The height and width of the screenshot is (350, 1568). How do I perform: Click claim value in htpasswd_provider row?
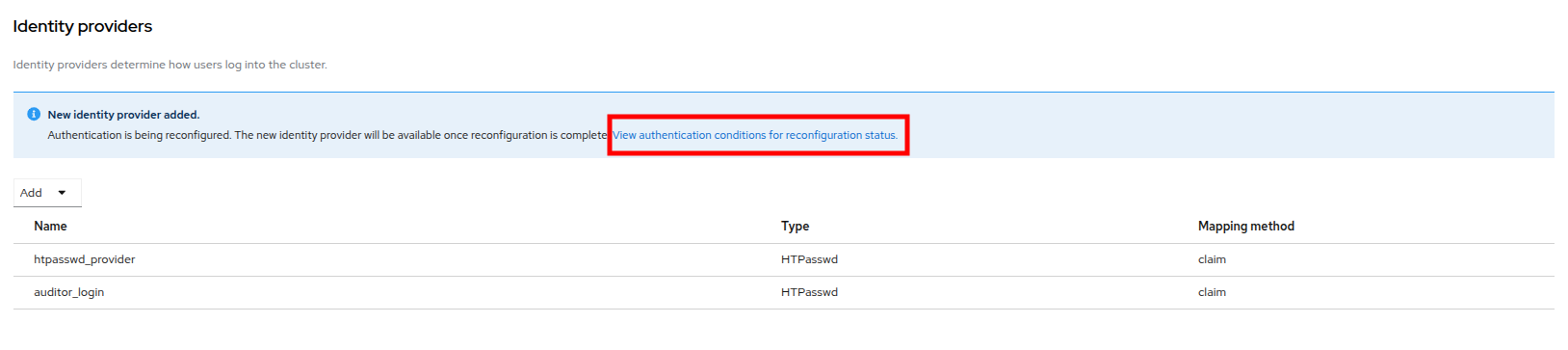1212,259
